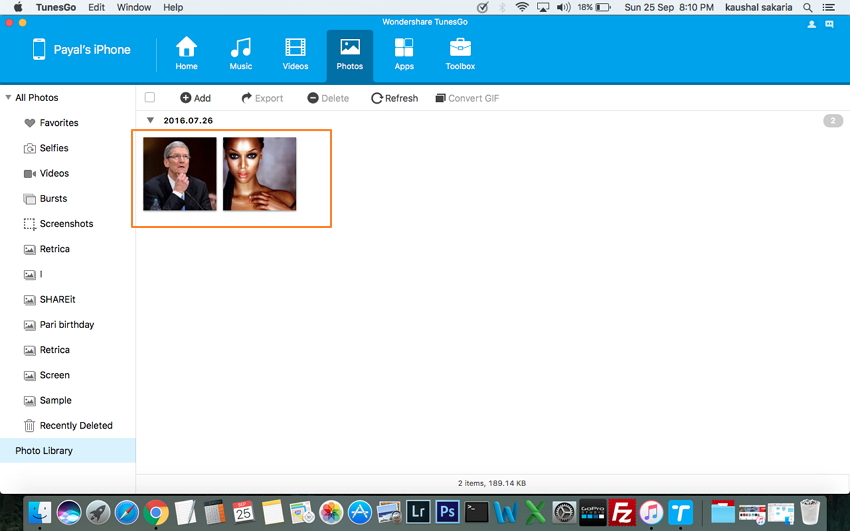The height and width of the screenshot is (531, 850).
Task: Open the Window menu
Action: pos(134,7)
